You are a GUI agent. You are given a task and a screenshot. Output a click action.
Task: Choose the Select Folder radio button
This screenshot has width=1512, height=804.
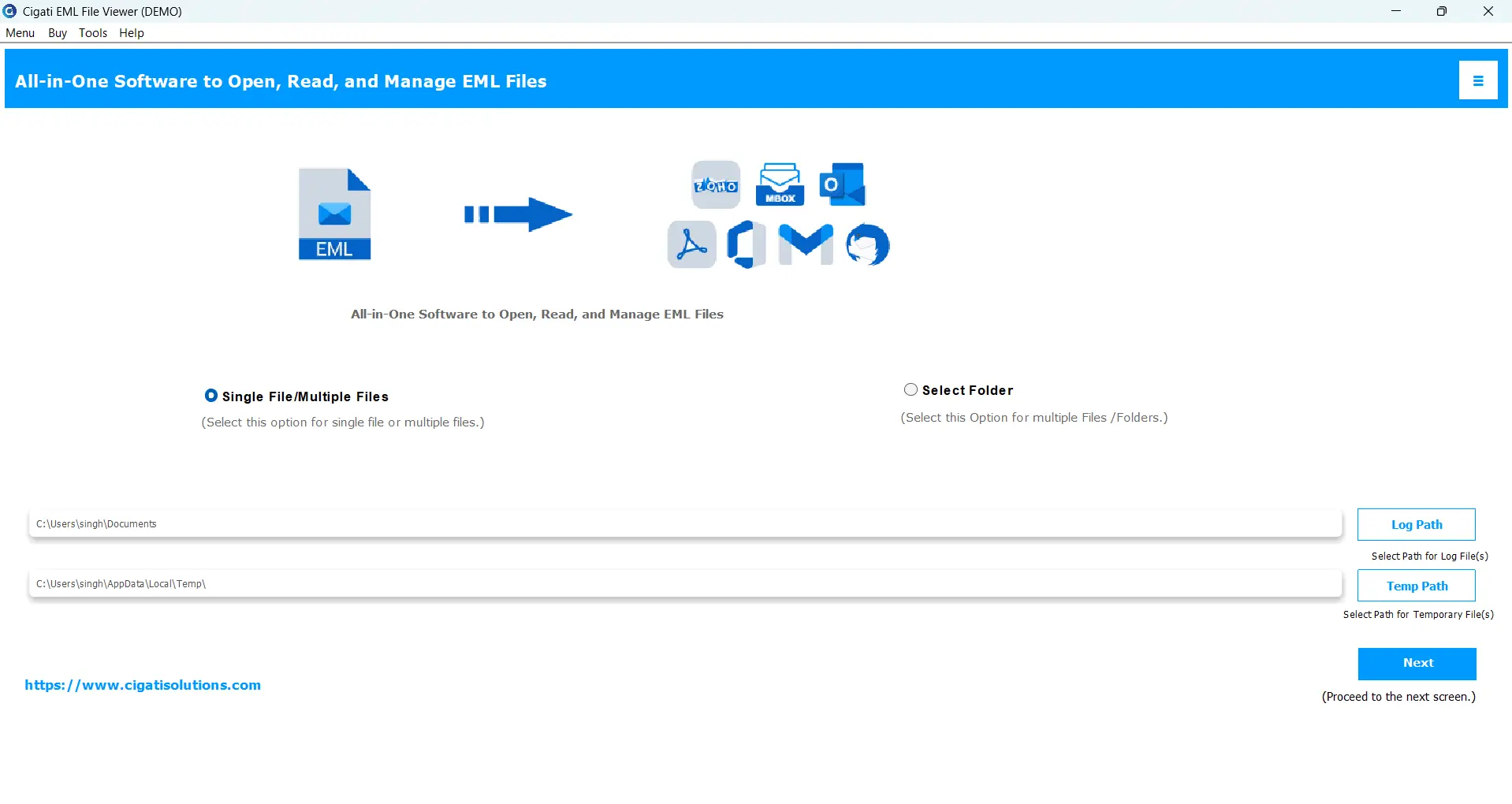pos(911,390)
